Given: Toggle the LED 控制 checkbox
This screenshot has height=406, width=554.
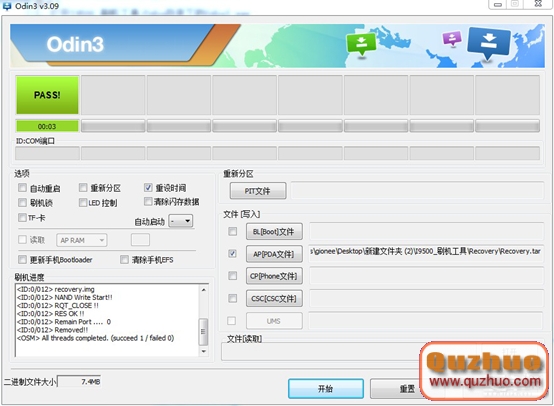Looking at the screenshot, I should (x=83, y=202).
